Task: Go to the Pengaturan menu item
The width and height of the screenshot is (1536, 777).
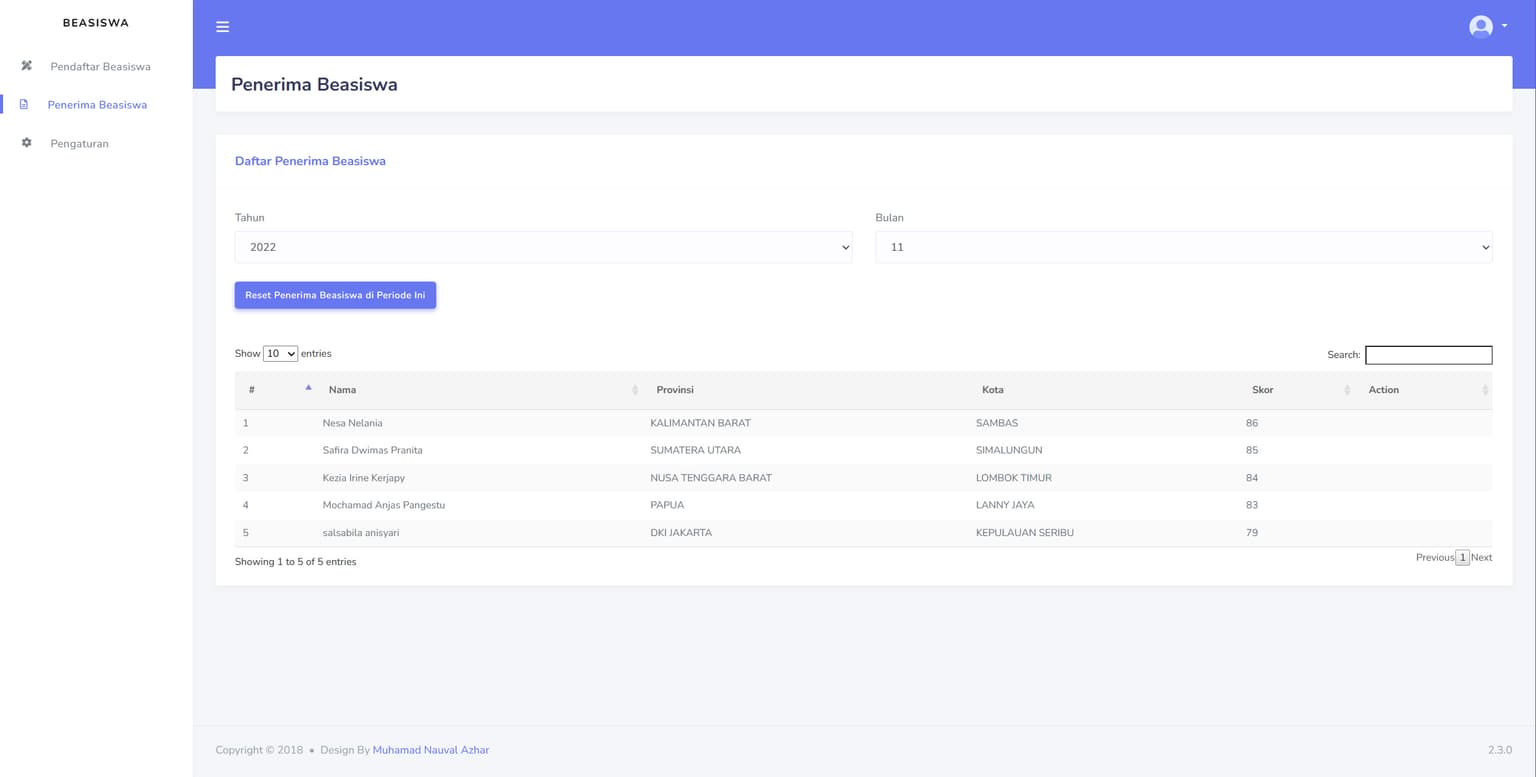Action: pyautogui.click(x=79, y=144)
